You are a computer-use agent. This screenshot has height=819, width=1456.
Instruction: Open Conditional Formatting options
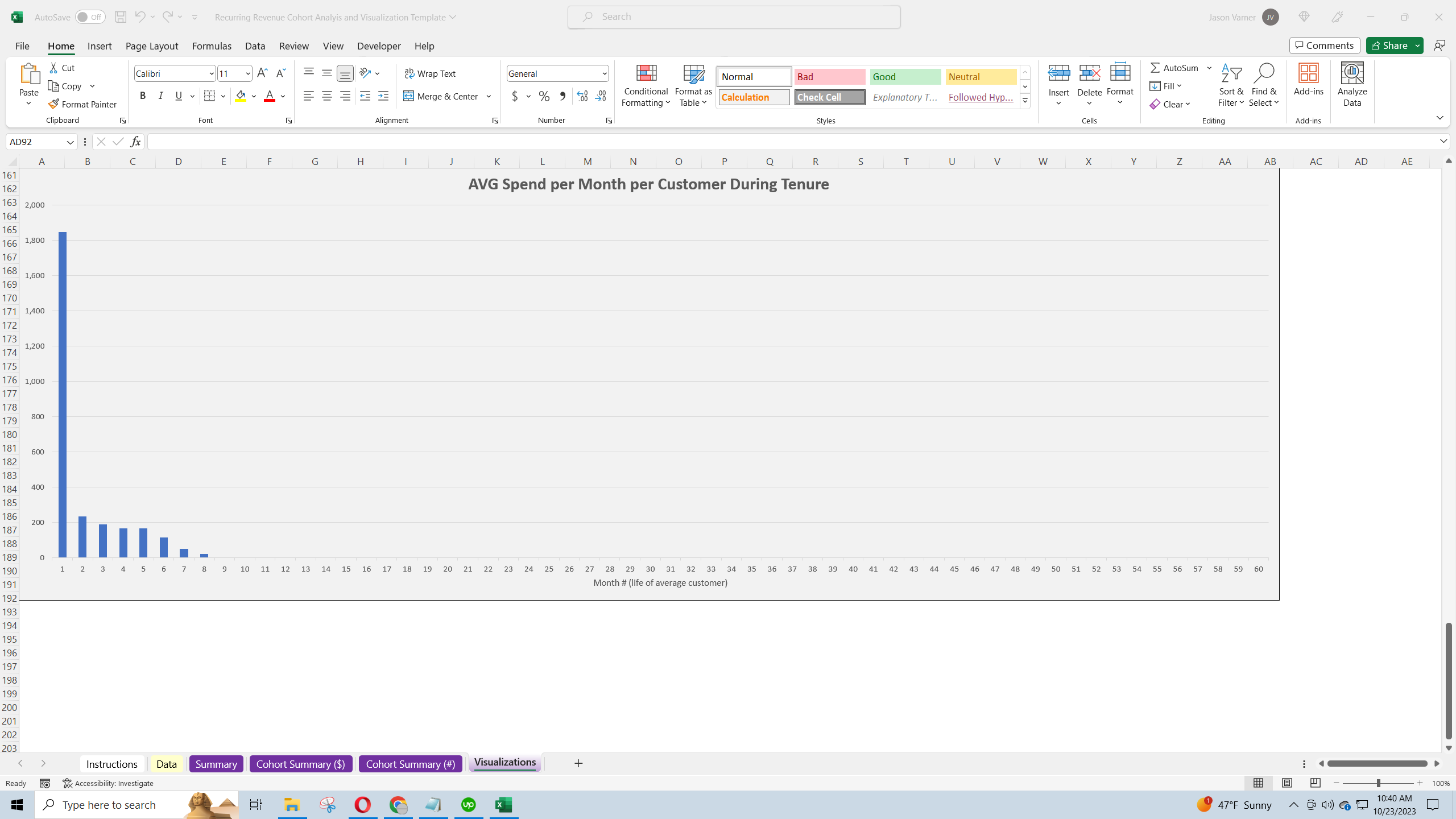[x=645, y=85]
